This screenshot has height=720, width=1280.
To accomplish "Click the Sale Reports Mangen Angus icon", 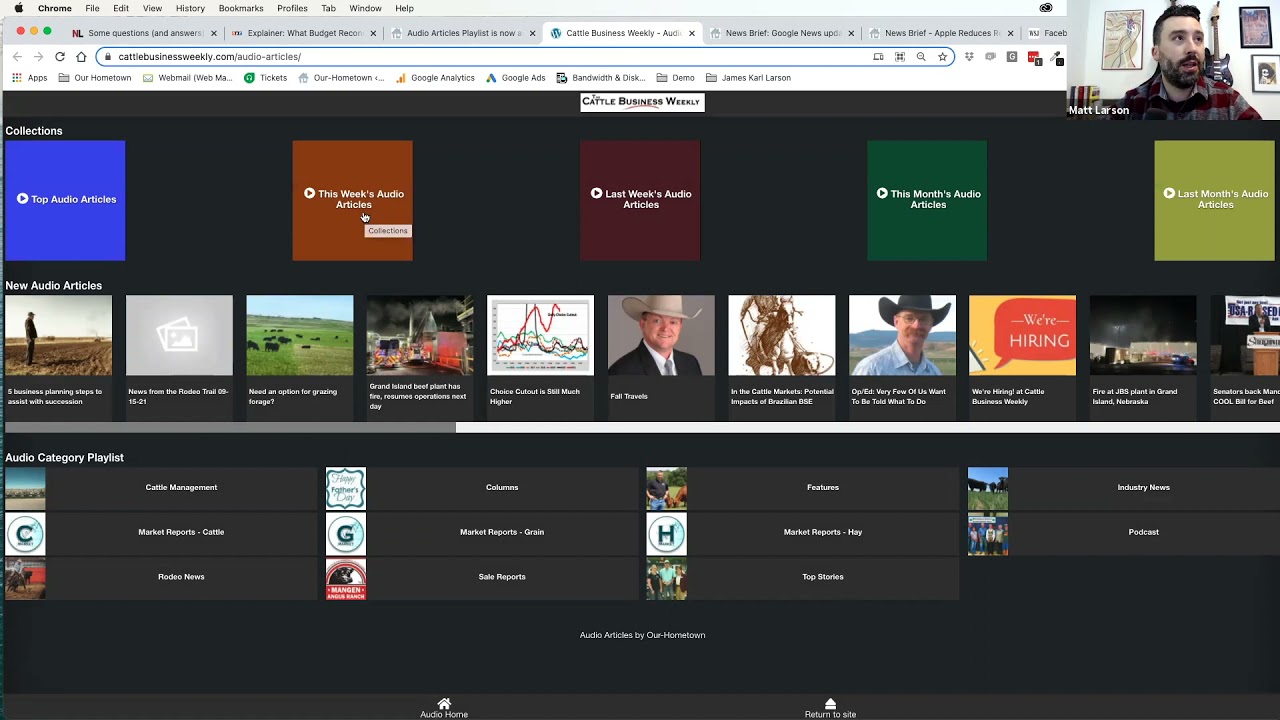I will tap(346, 578).
